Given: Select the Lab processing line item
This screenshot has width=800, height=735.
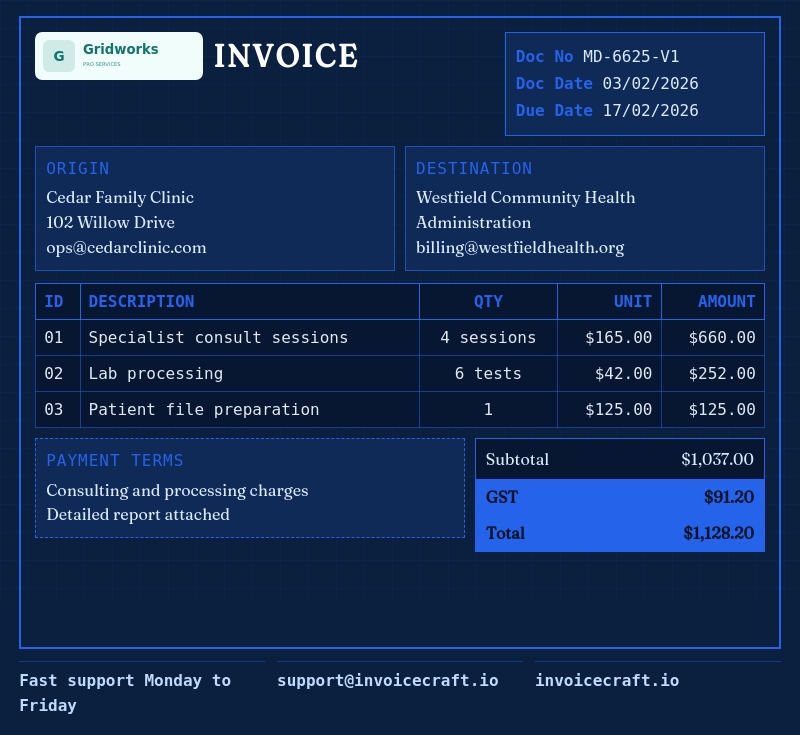Looking at the screenshot, I should pos(400,374).
